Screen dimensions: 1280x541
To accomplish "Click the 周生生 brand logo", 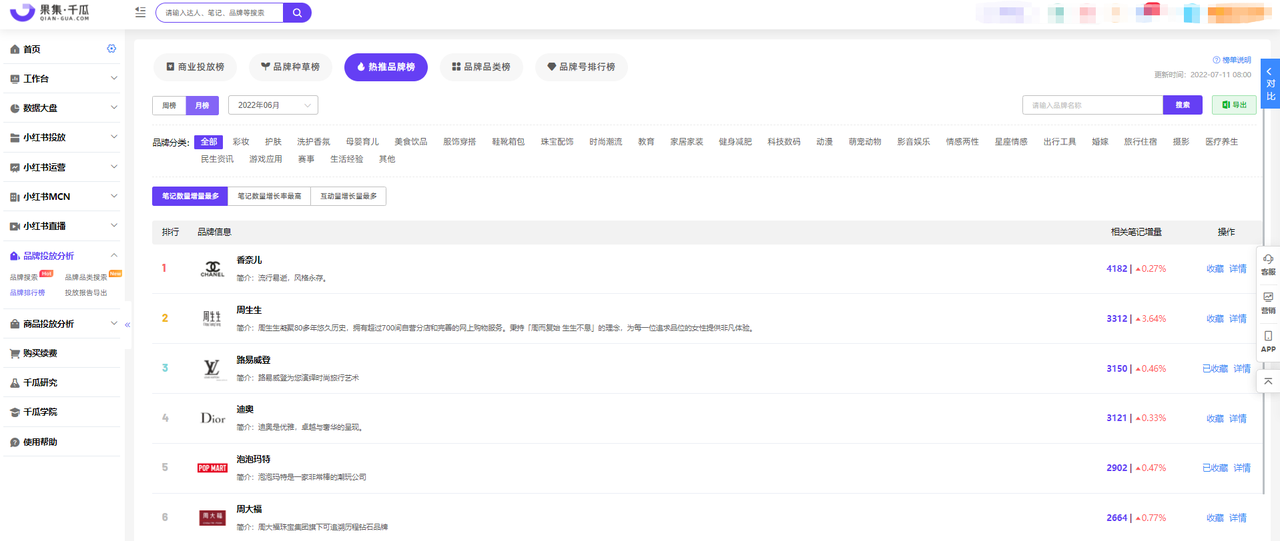I will (212, 318).
